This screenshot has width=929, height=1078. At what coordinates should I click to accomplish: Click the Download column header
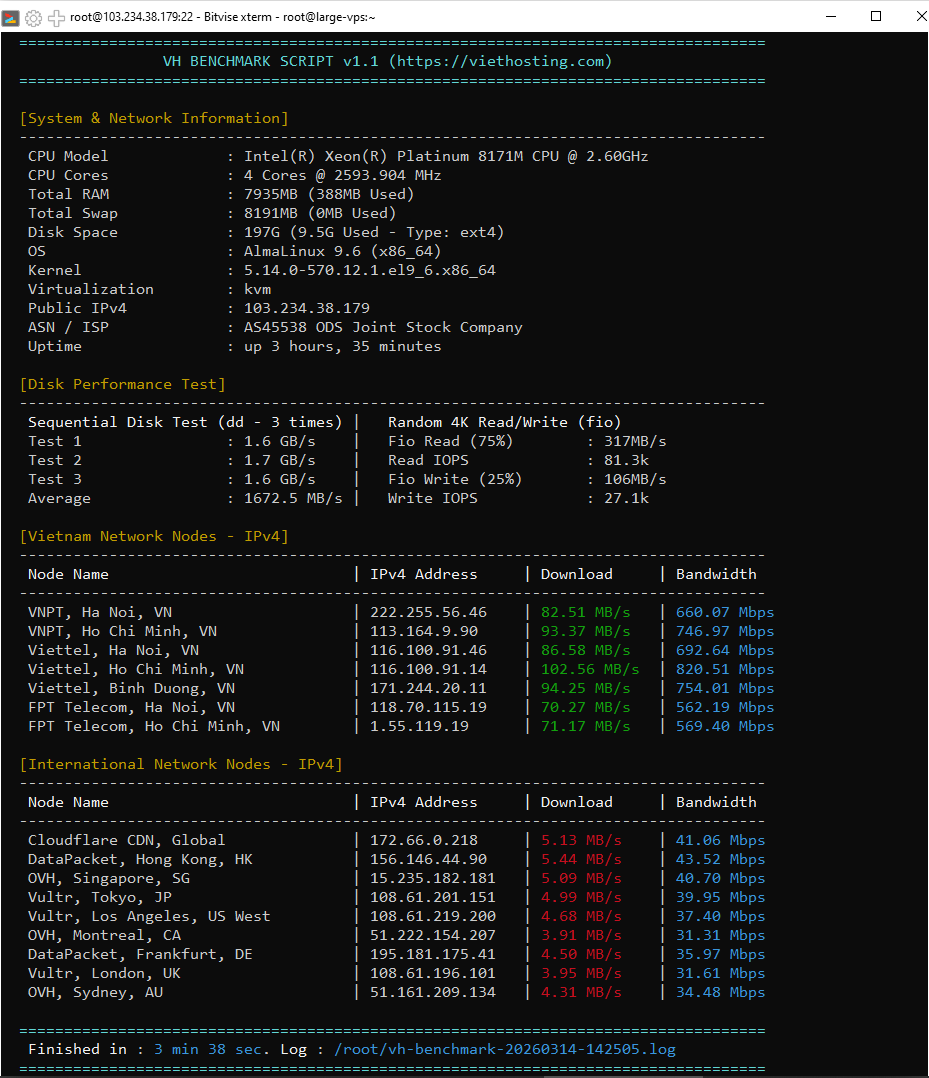click(x=576, y=574)
